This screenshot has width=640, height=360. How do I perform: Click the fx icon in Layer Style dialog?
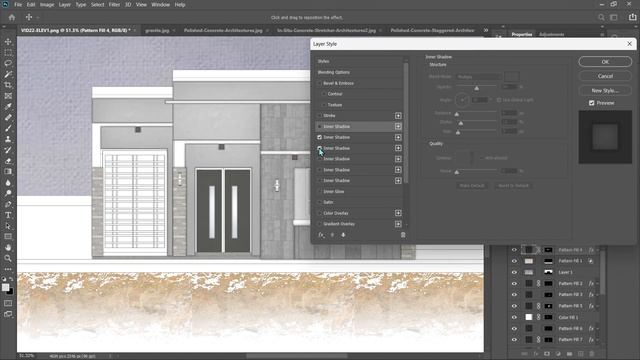[321, 235]
